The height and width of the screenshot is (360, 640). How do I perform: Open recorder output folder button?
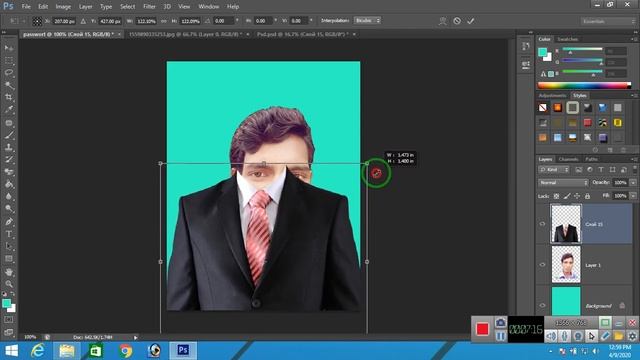click(619, 336)
